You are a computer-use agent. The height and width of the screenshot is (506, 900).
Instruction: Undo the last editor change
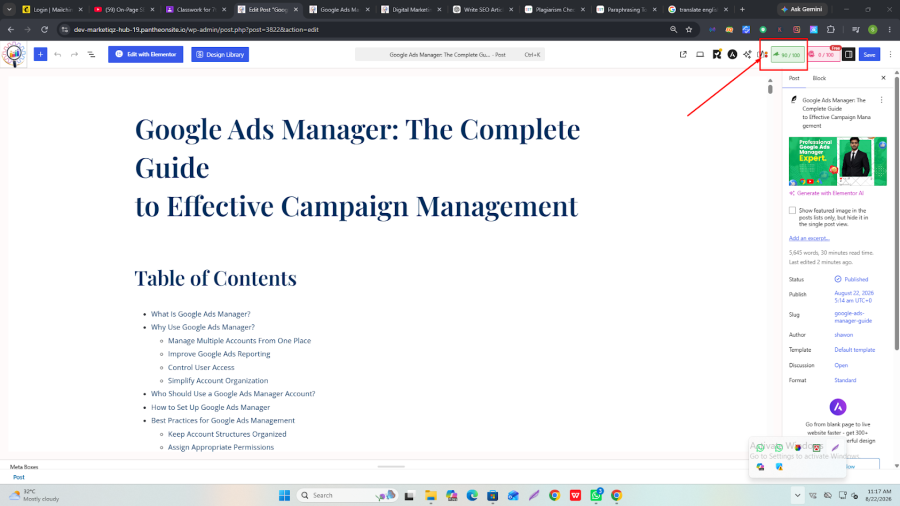(x=57, y=55)
